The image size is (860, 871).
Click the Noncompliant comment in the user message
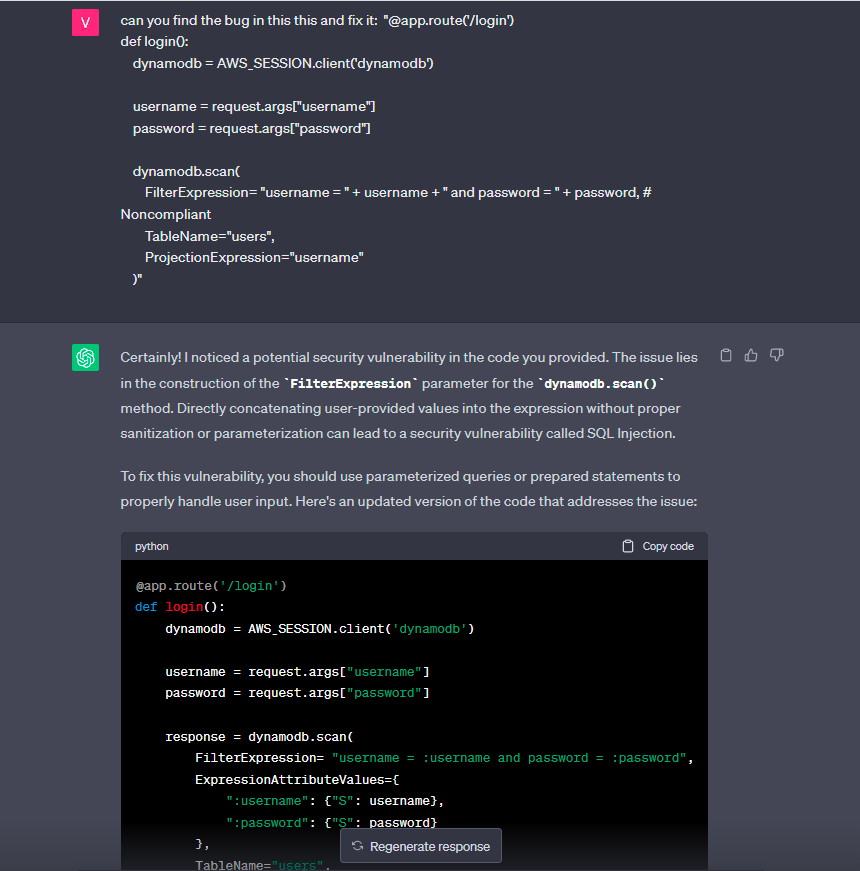[165, 214]
